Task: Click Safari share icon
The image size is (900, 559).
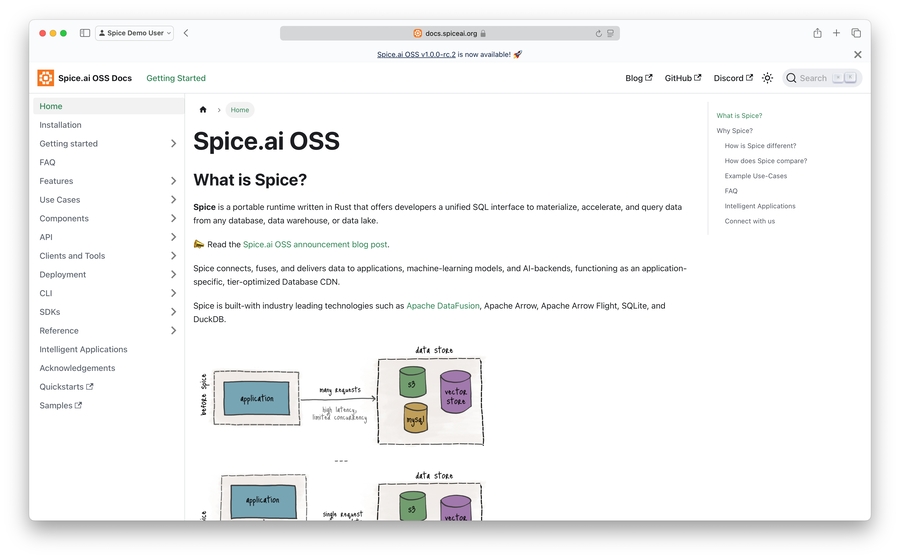Action: [x=817, y=33]
